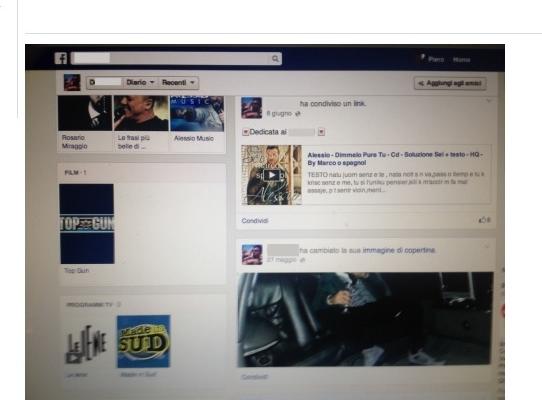Click the Facebook logo icon
The height and width of the screenshot is (400, 542).
click(61, 58)
